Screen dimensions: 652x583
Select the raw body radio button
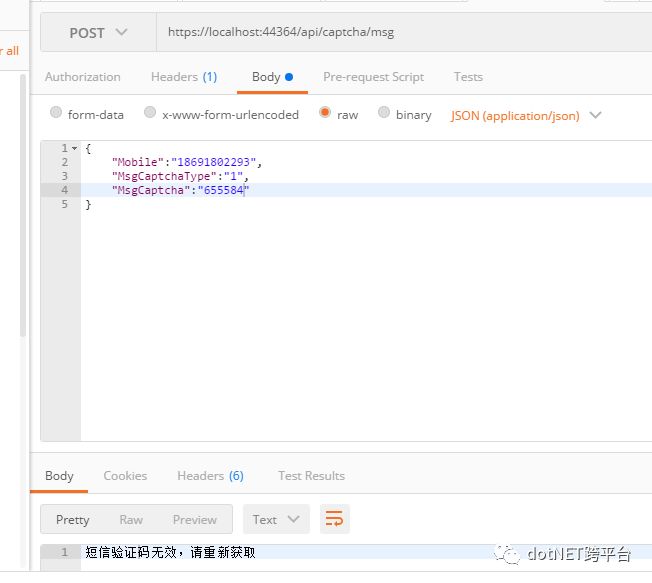[x=325, y=112]
